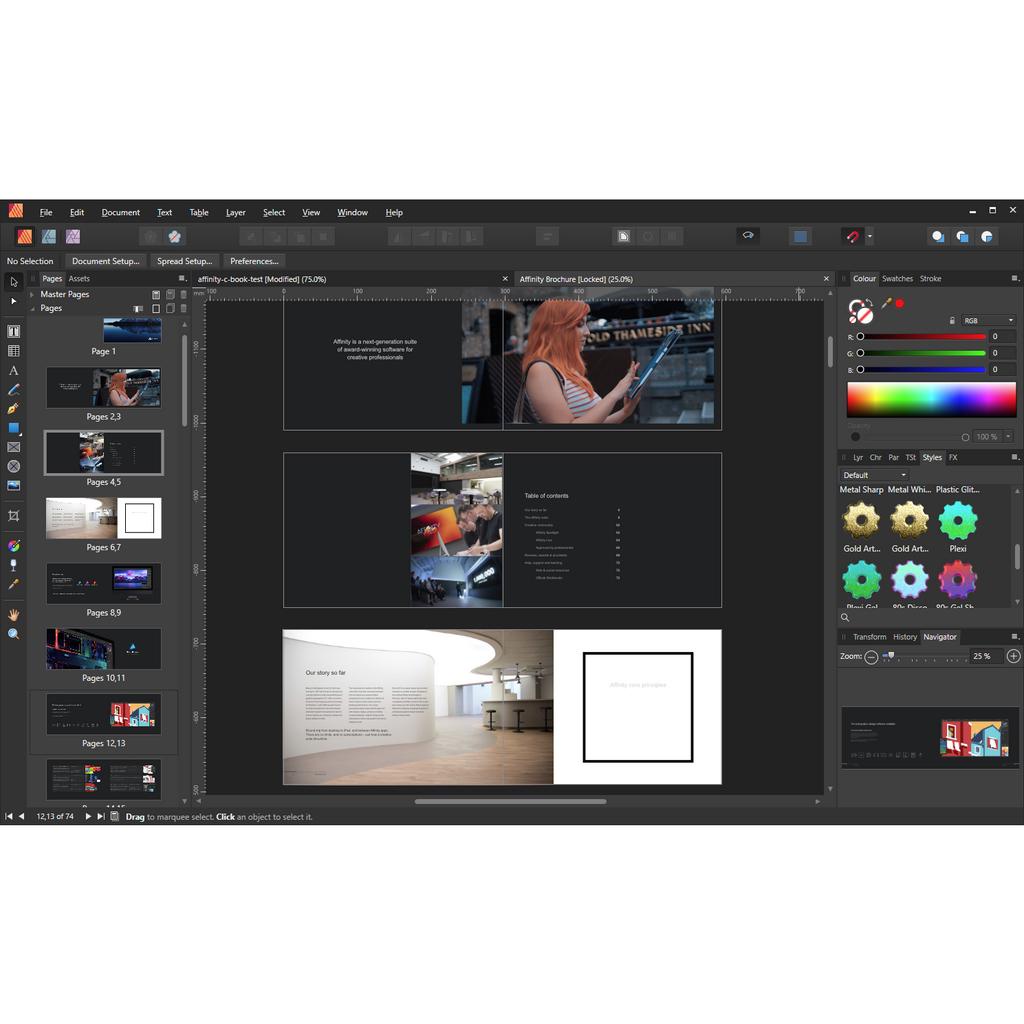Activate the Vector Crop tool
This screenshot has width=1024, height=1024.
point(14,516)
